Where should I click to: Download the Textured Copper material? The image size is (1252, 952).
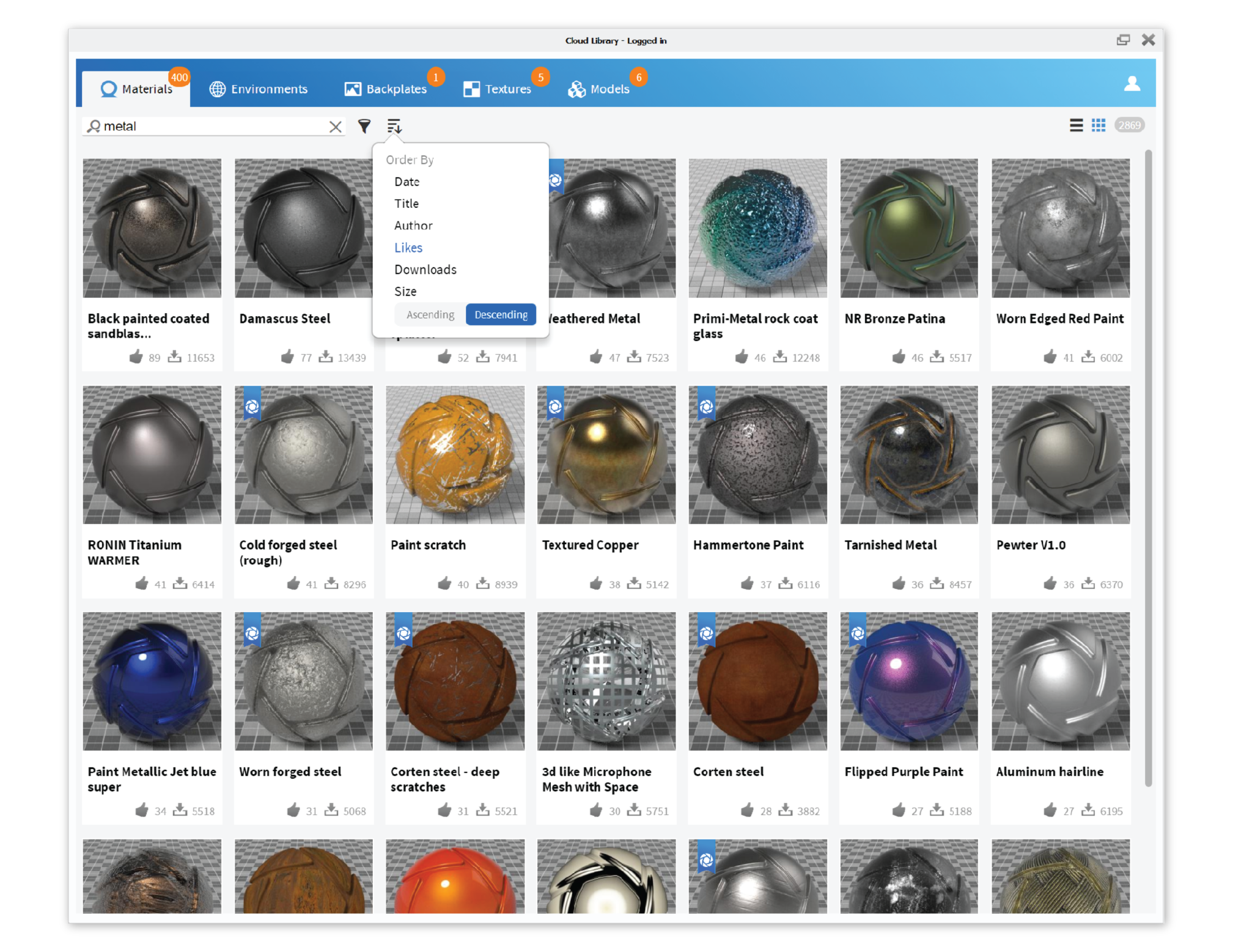coord(634,584)
